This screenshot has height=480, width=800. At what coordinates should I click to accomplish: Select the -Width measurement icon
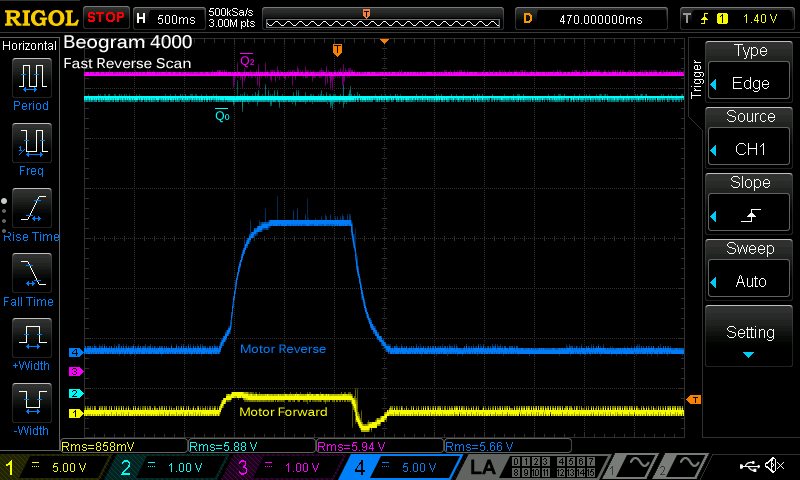[31, 402]
